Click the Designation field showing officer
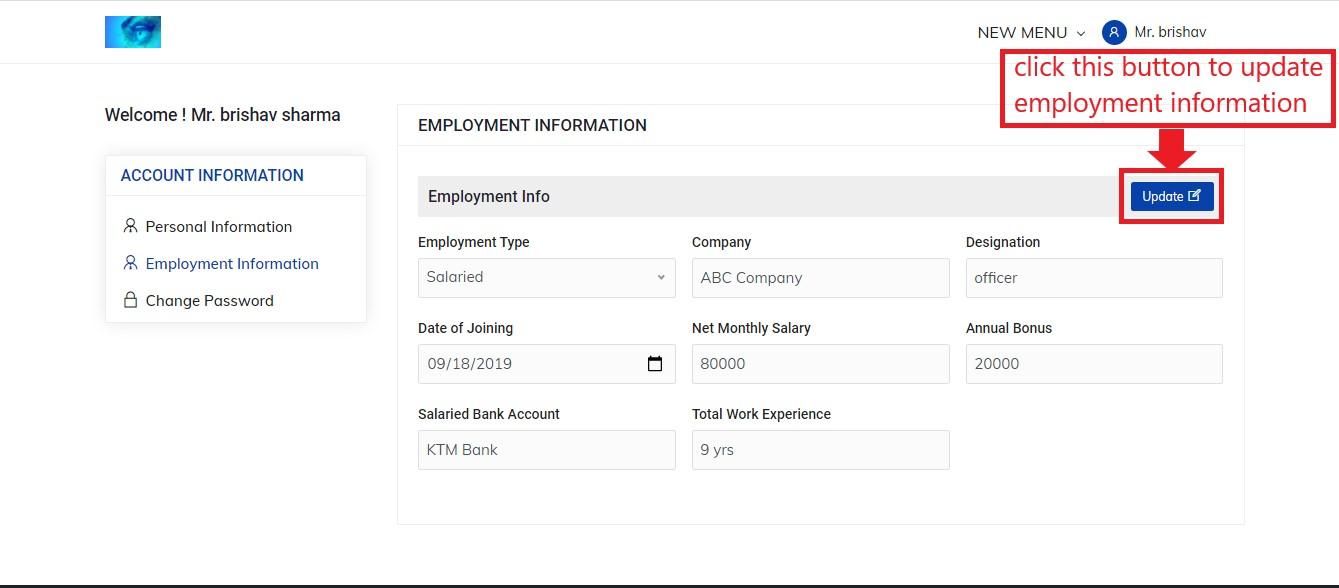The width and height of the screenshot is (1339, 588). pyautogui.click(x=1094, y=278)
